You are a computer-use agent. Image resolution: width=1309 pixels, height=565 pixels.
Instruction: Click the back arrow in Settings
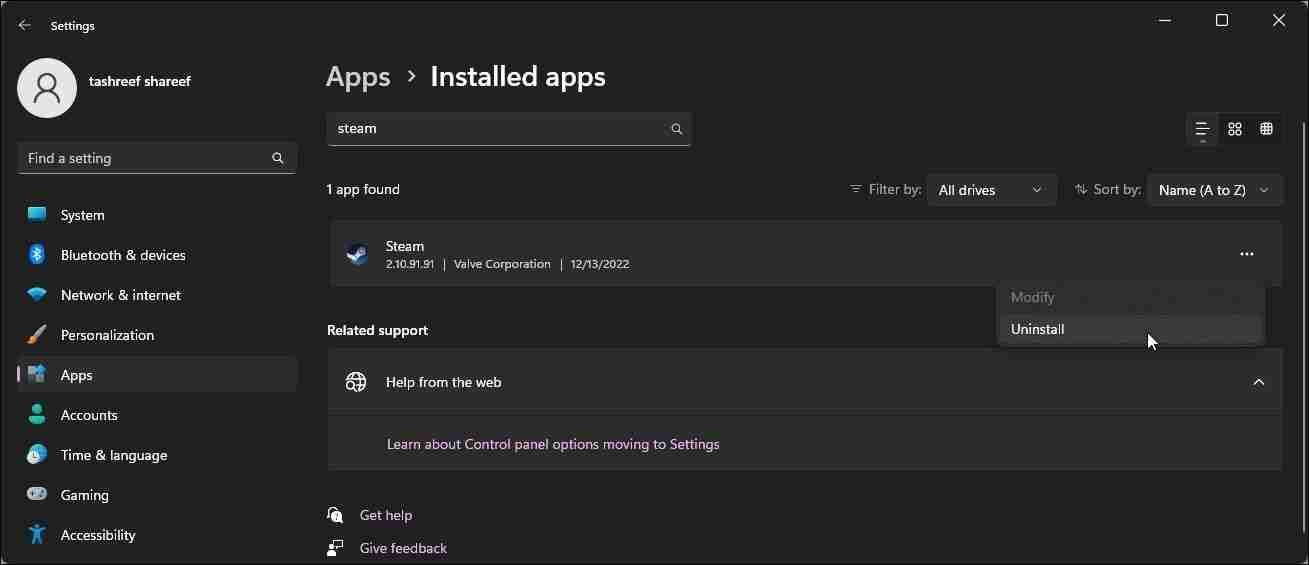[x=25, y=25]
